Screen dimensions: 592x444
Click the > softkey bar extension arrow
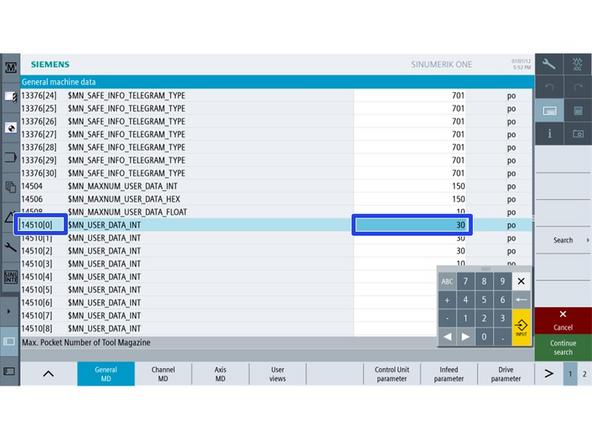click(x=549, y=374)
